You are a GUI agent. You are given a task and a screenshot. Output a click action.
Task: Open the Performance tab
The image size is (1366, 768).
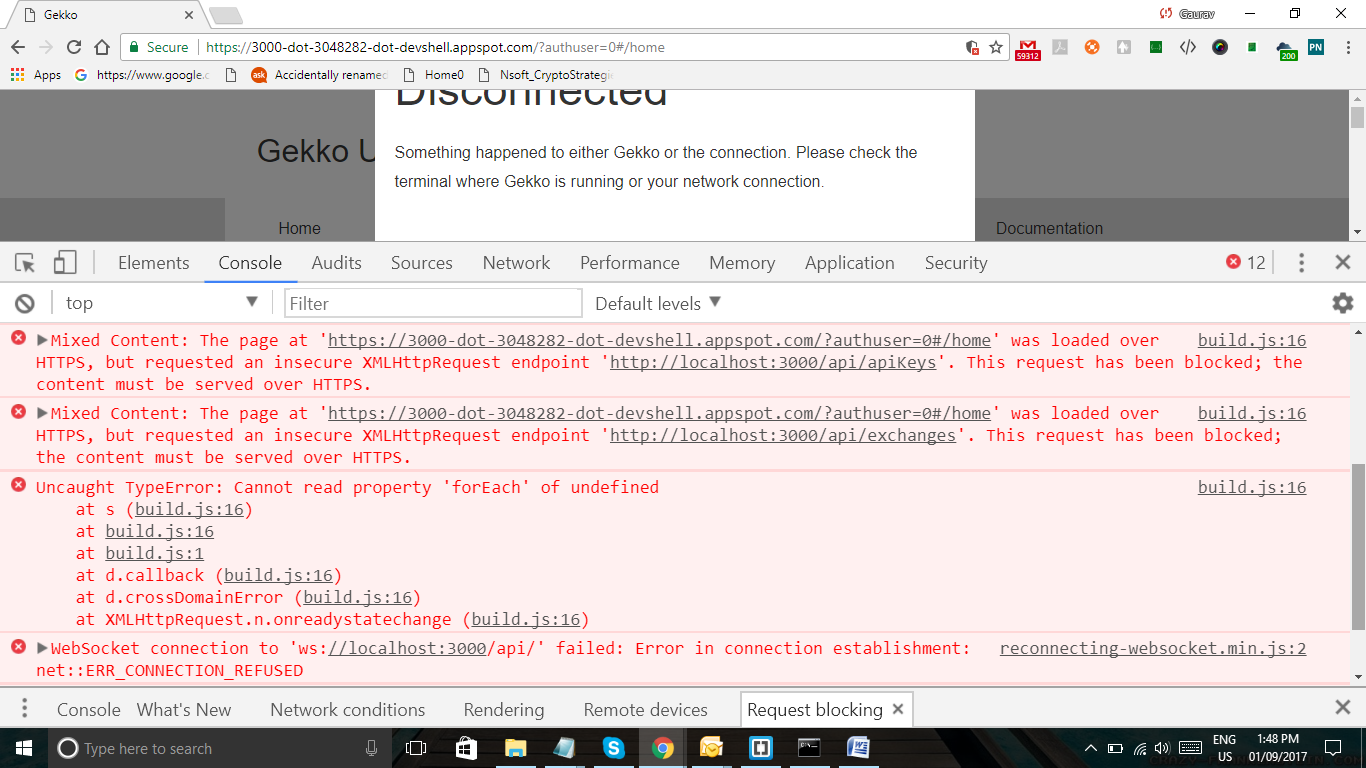(x=630, y=263)
